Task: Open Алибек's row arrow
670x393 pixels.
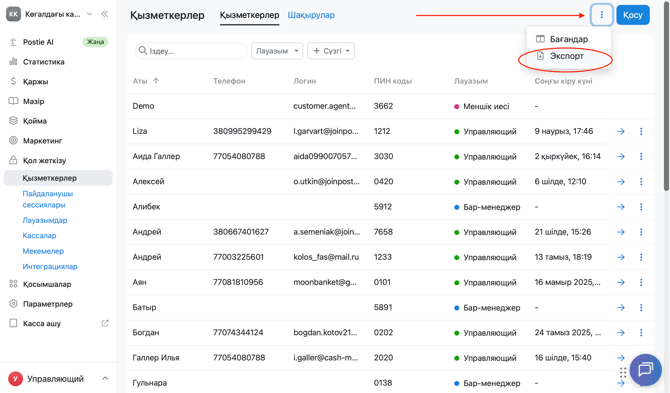Action: [621, 207]
